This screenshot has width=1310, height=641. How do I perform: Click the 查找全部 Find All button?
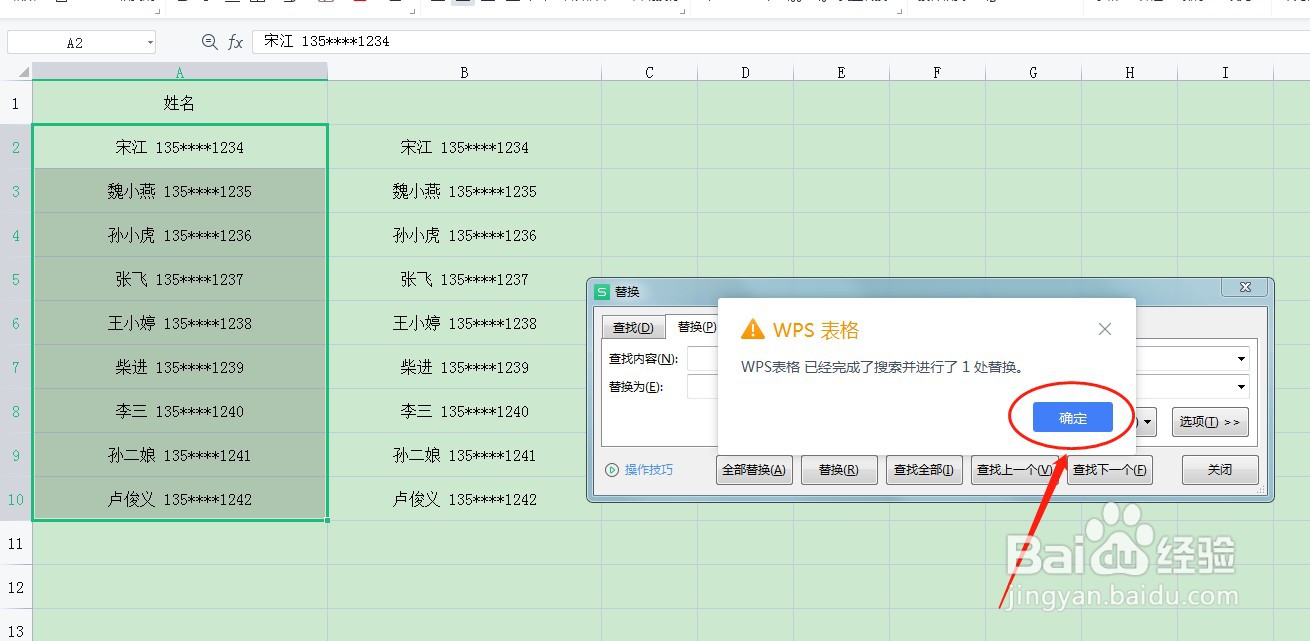click(923, 469)
